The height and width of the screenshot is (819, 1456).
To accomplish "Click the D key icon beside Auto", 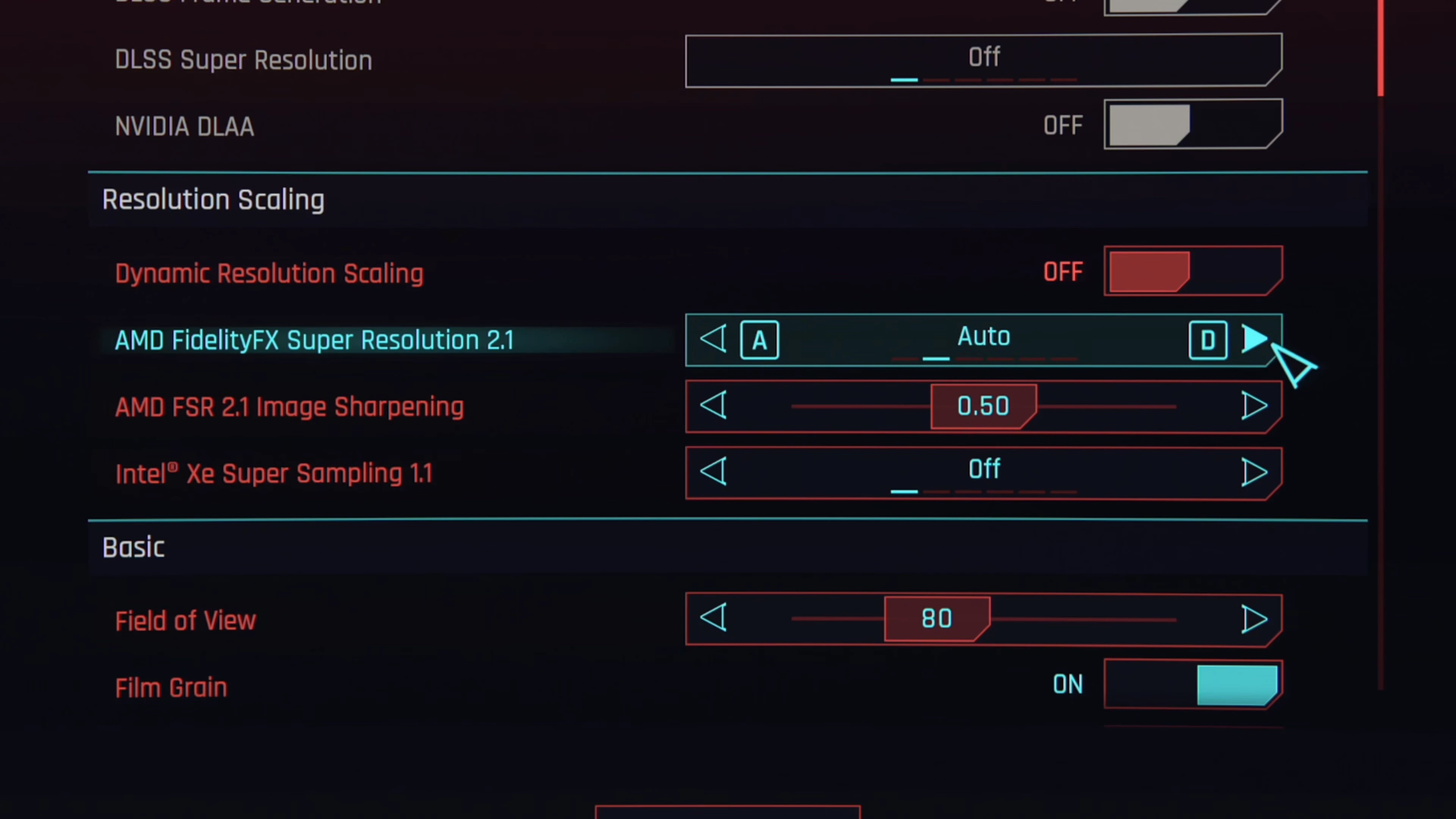I will 1208,340.
